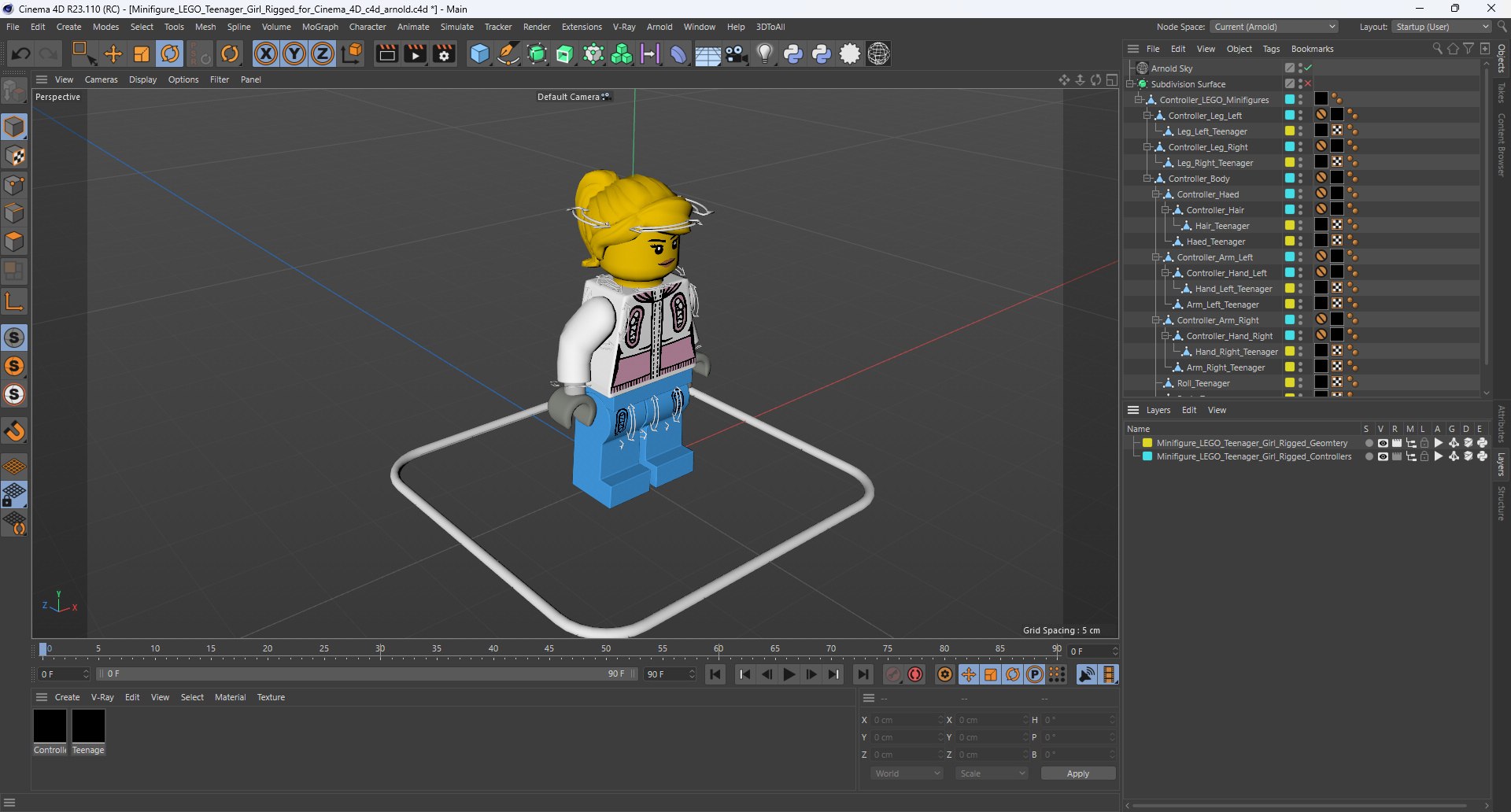Add a Cube primitive object
The width and height of the screenshot is (1511, 812).
pos(479,54)
